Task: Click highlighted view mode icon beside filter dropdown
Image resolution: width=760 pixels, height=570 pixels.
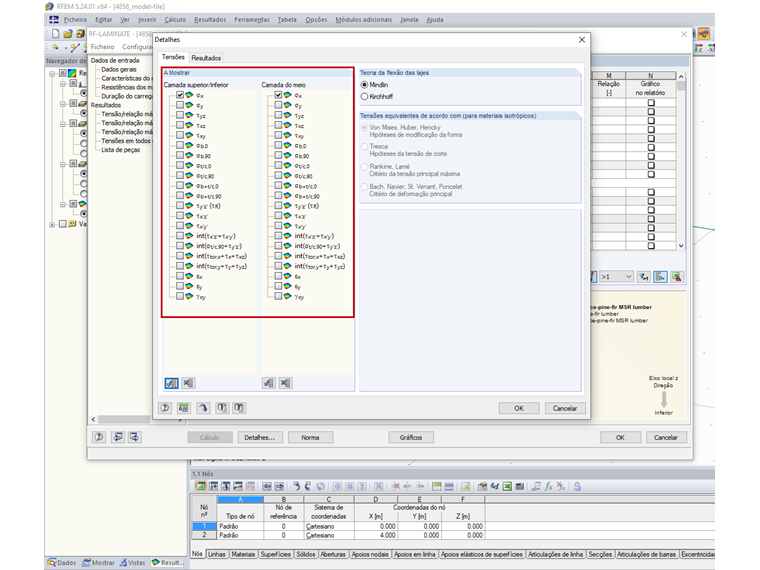Action: click(660, 277)
